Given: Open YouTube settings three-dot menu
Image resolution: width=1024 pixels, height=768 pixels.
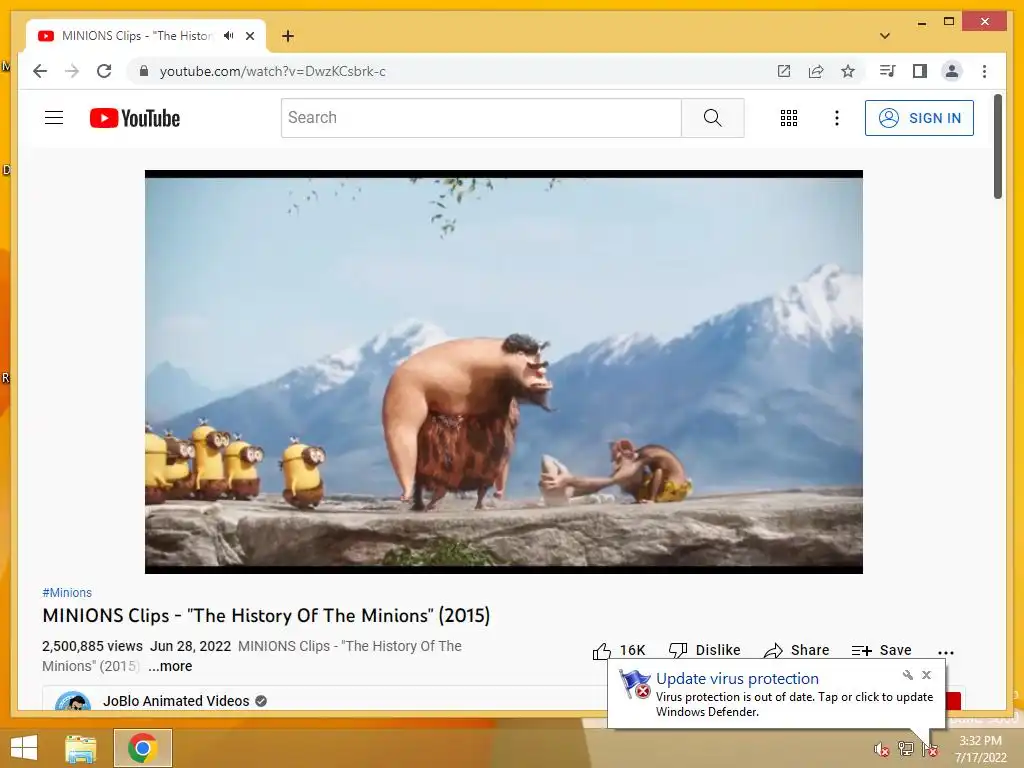Looking at the screenshot, I should (837, 118).
